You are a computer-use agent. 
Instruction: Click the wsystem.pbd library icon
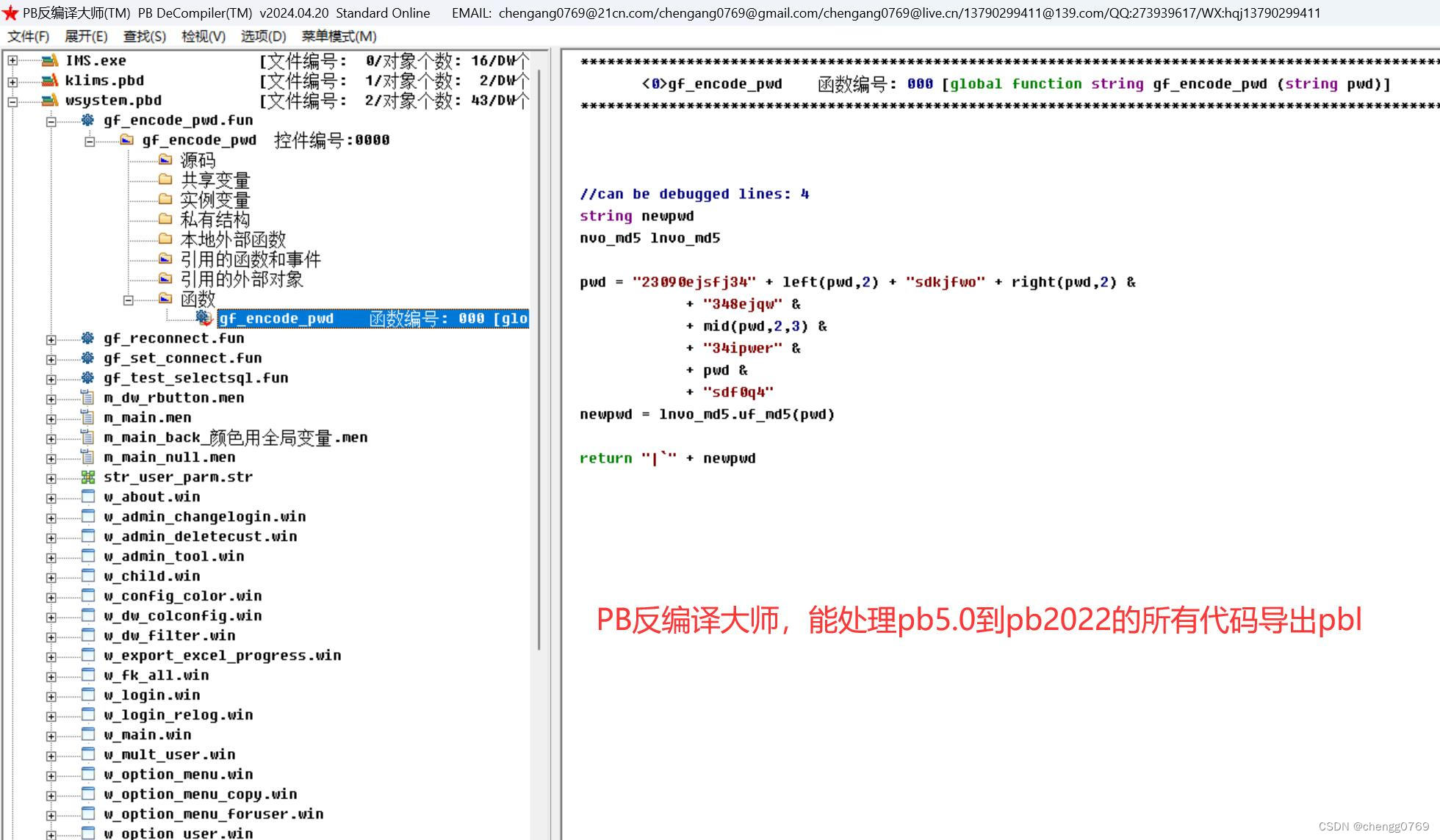click(x=49, y=101)
